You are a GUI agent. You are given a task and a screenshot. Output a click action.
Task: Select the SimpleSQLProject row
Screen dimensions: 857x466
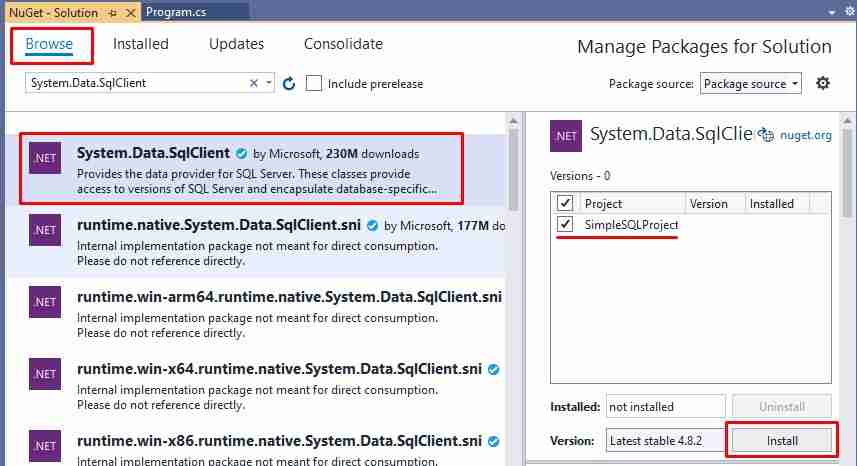pos(690,225)
